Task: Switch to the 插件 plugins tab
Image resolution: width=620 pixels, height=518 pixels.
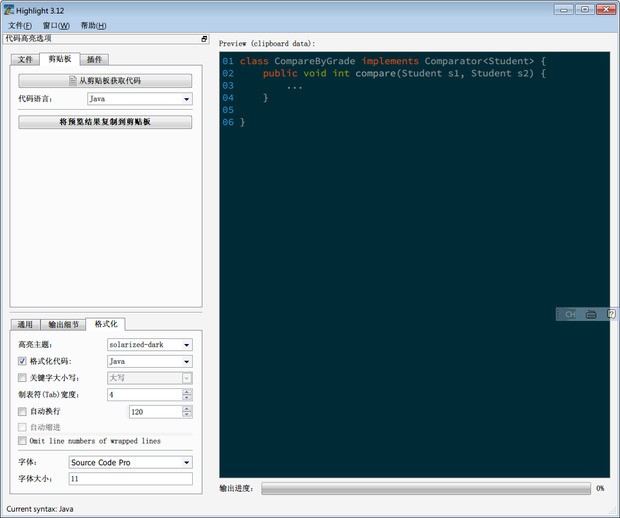Action: (x=93, y=59)
